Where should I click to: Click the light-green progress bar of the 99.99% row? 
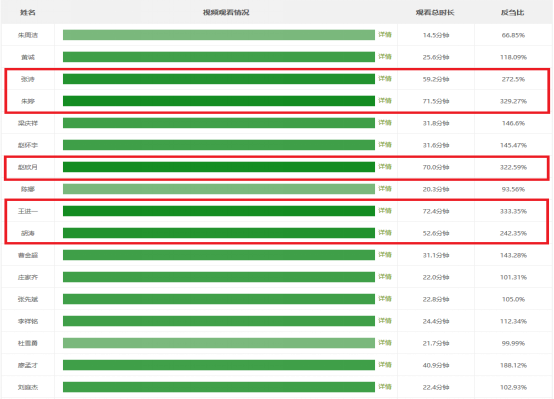(x=219, y=343)
